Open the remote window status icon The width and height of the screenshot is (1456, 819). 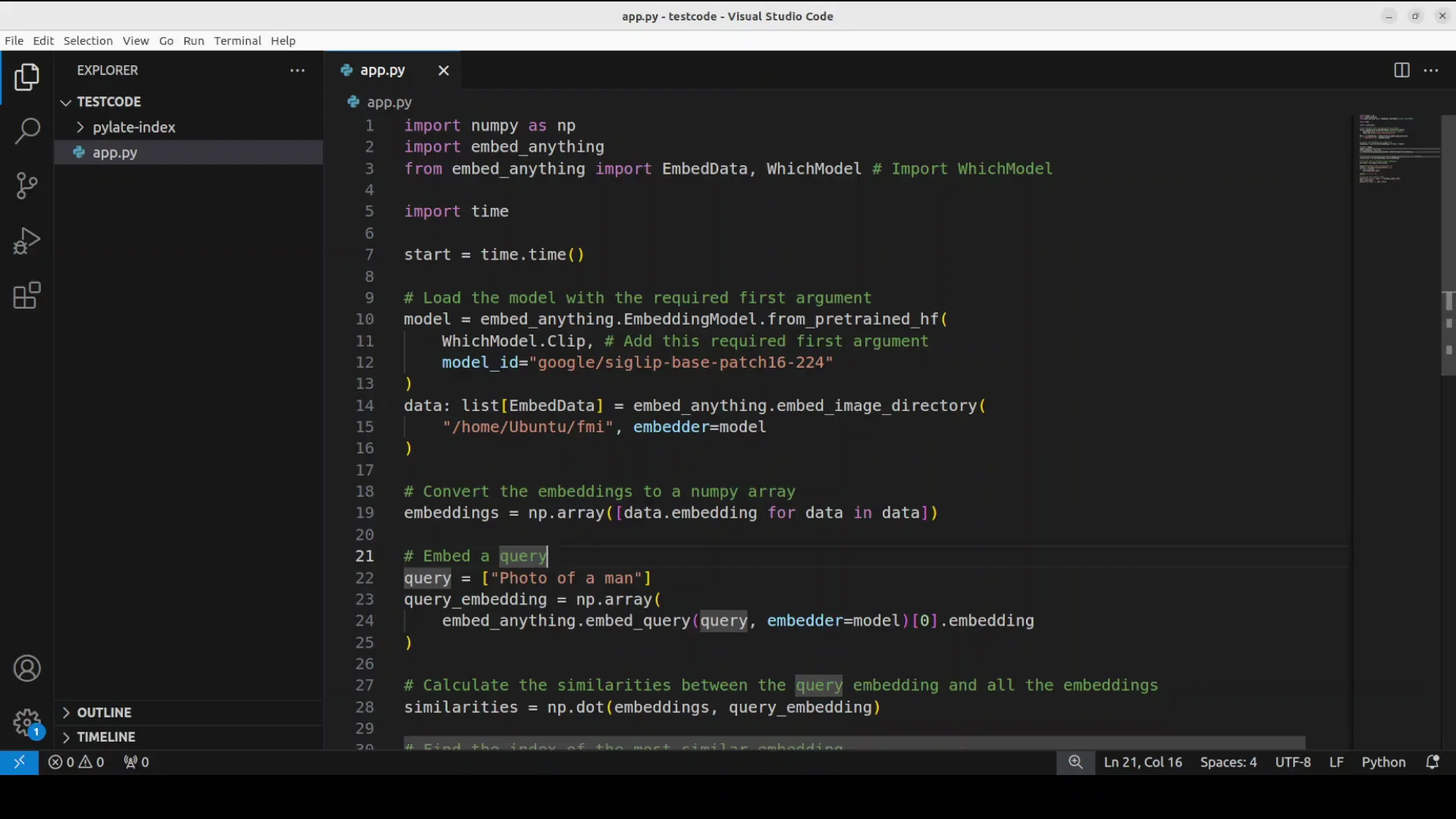click(x=19, y=762)
